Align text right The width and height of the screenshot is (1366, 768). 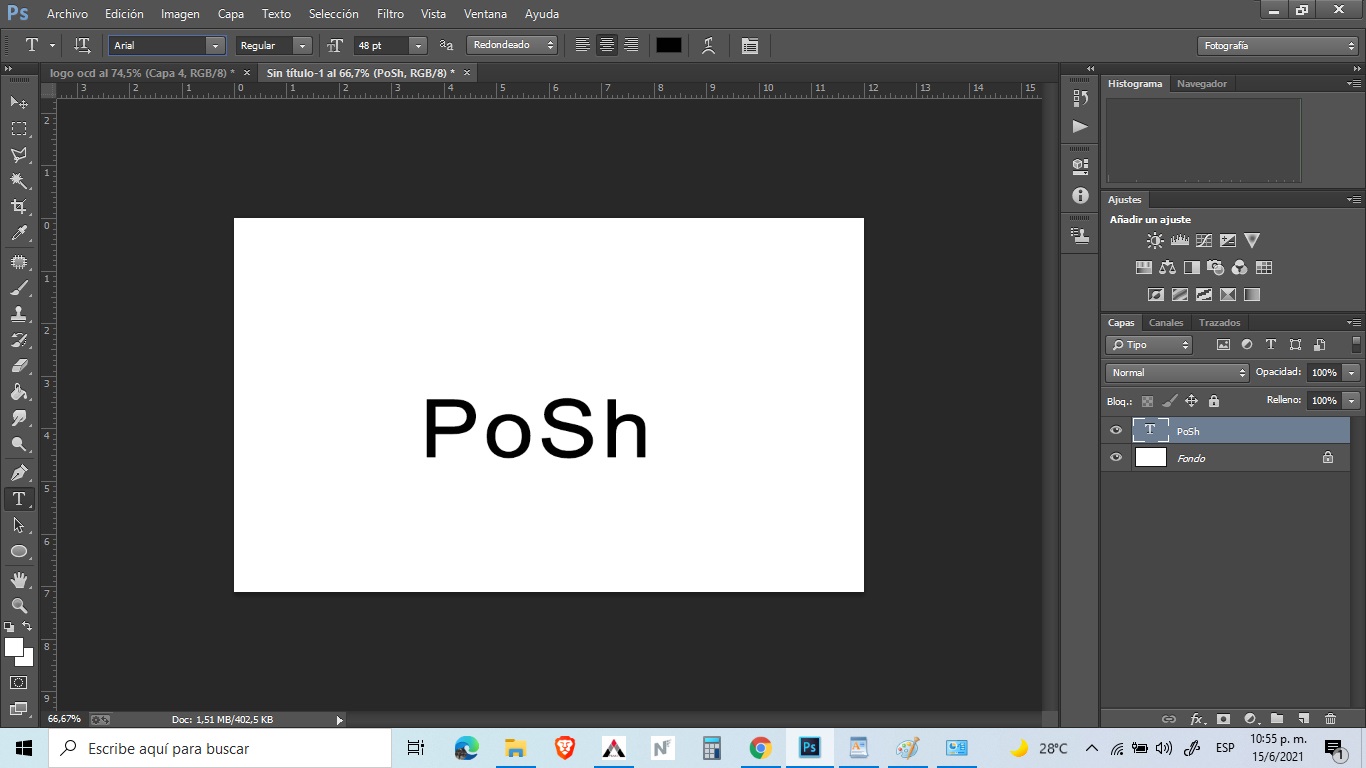click(631, 45)
